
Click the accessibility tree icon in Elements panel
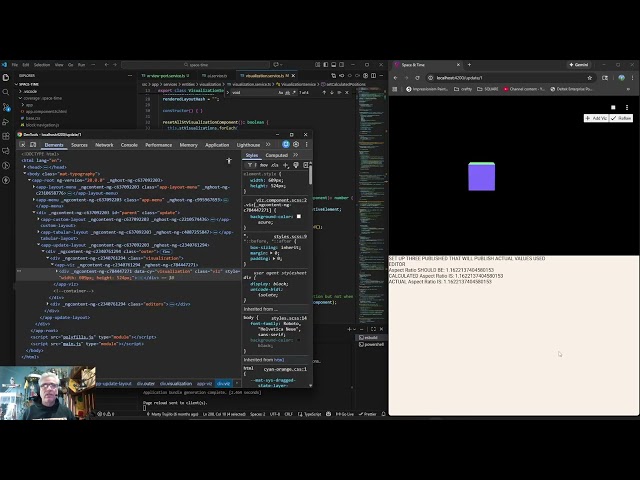click(229, 161)
